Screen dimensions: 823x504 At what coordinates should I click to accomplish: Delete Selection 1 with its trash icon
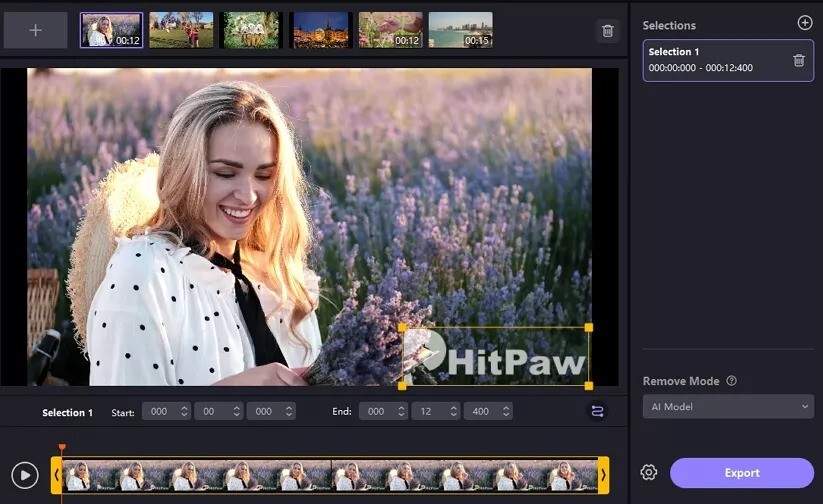799,60
